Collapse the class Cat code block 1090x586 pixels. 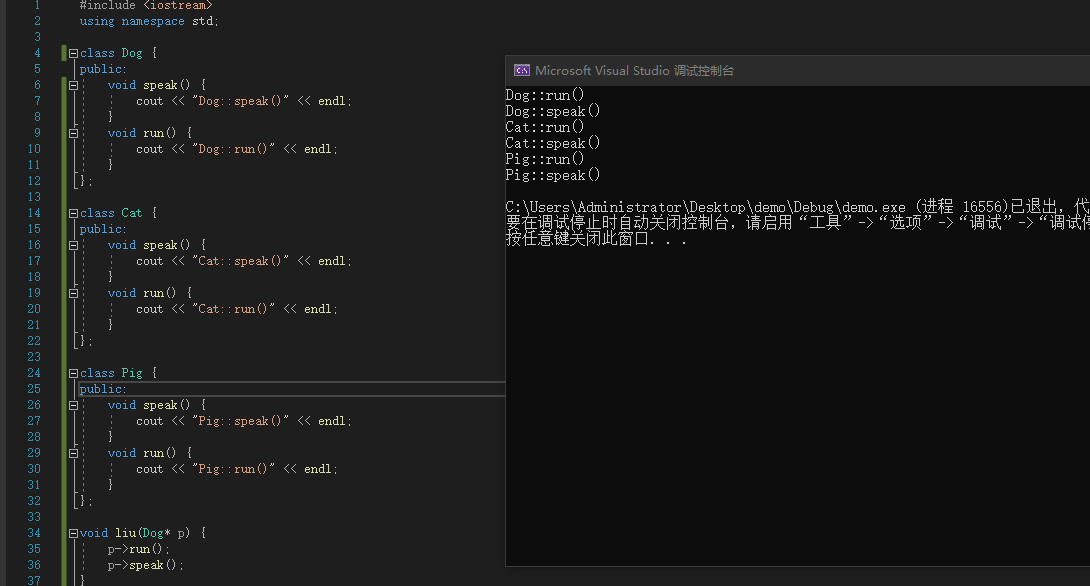[x=73, y=213]
